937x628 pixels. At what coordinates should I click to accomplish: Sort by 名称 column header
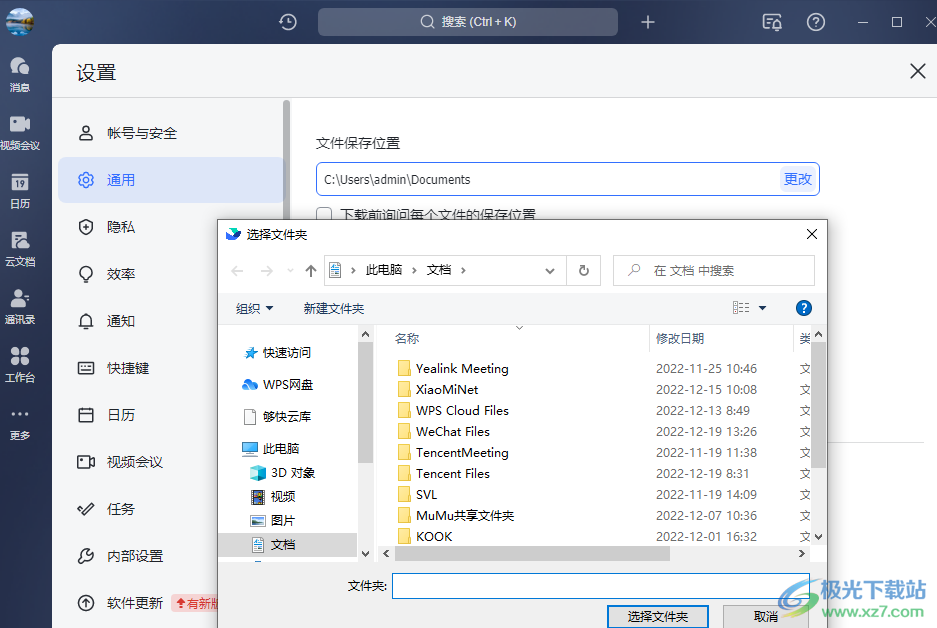(407, 339)
